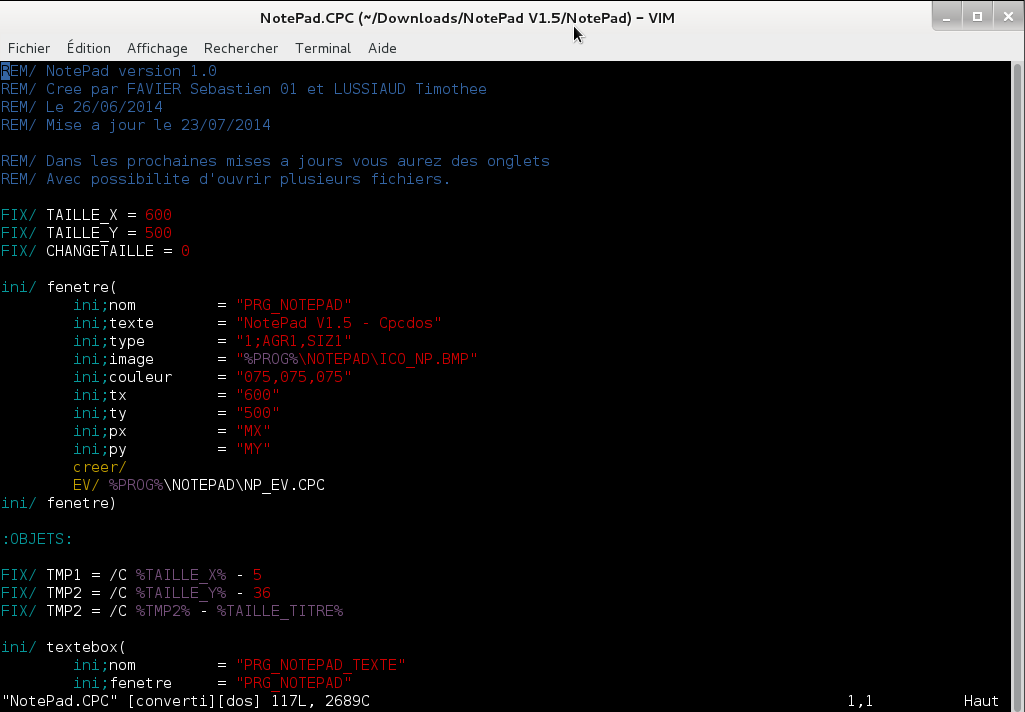Open the Terminal menu
This screenshot has height=712, width=1025.
(x=323, y=48)
